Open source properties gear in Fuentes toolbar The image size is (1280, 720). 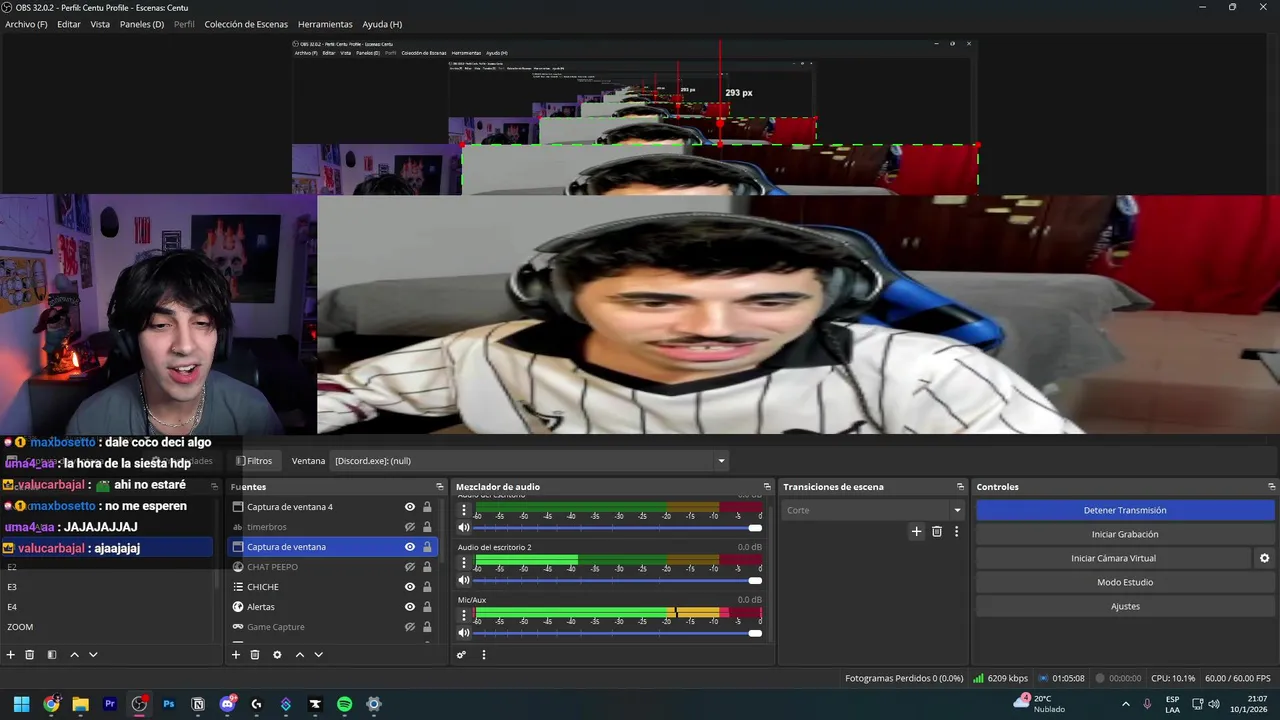[x=277, y=655]
